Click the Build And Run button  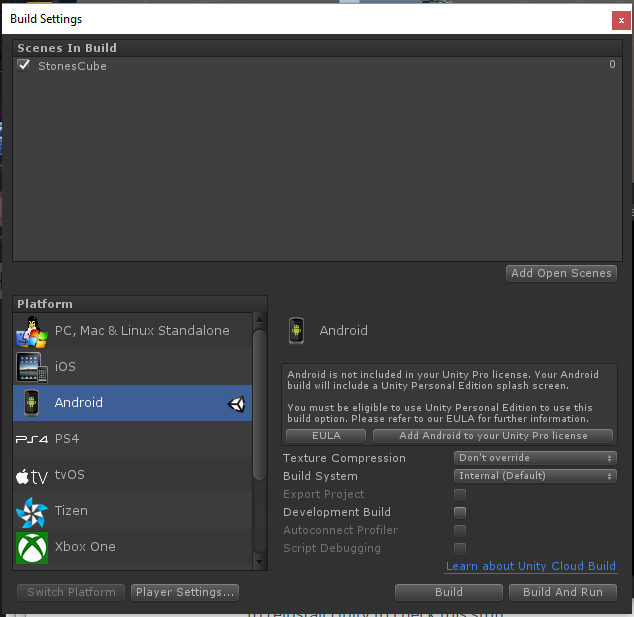(563, 592)
